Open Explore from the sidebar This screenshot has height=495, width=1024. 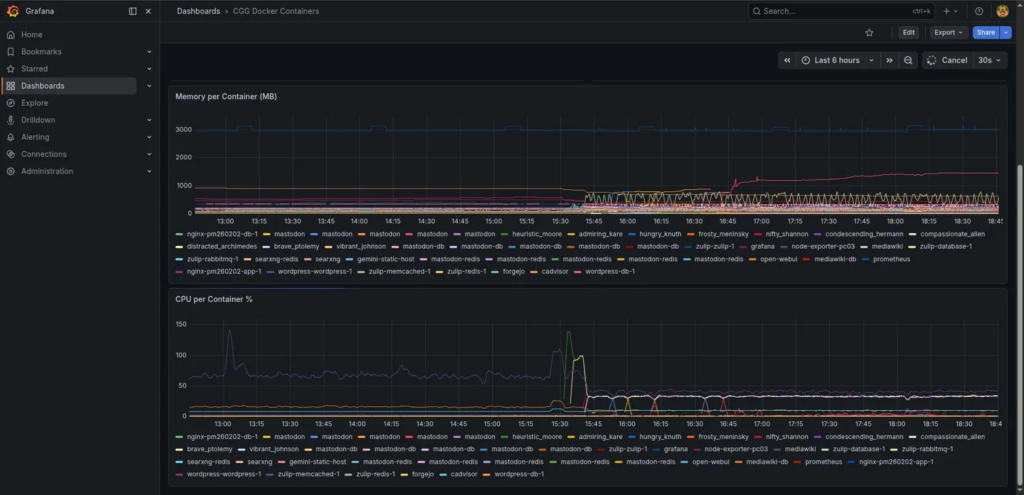(34, 103)
